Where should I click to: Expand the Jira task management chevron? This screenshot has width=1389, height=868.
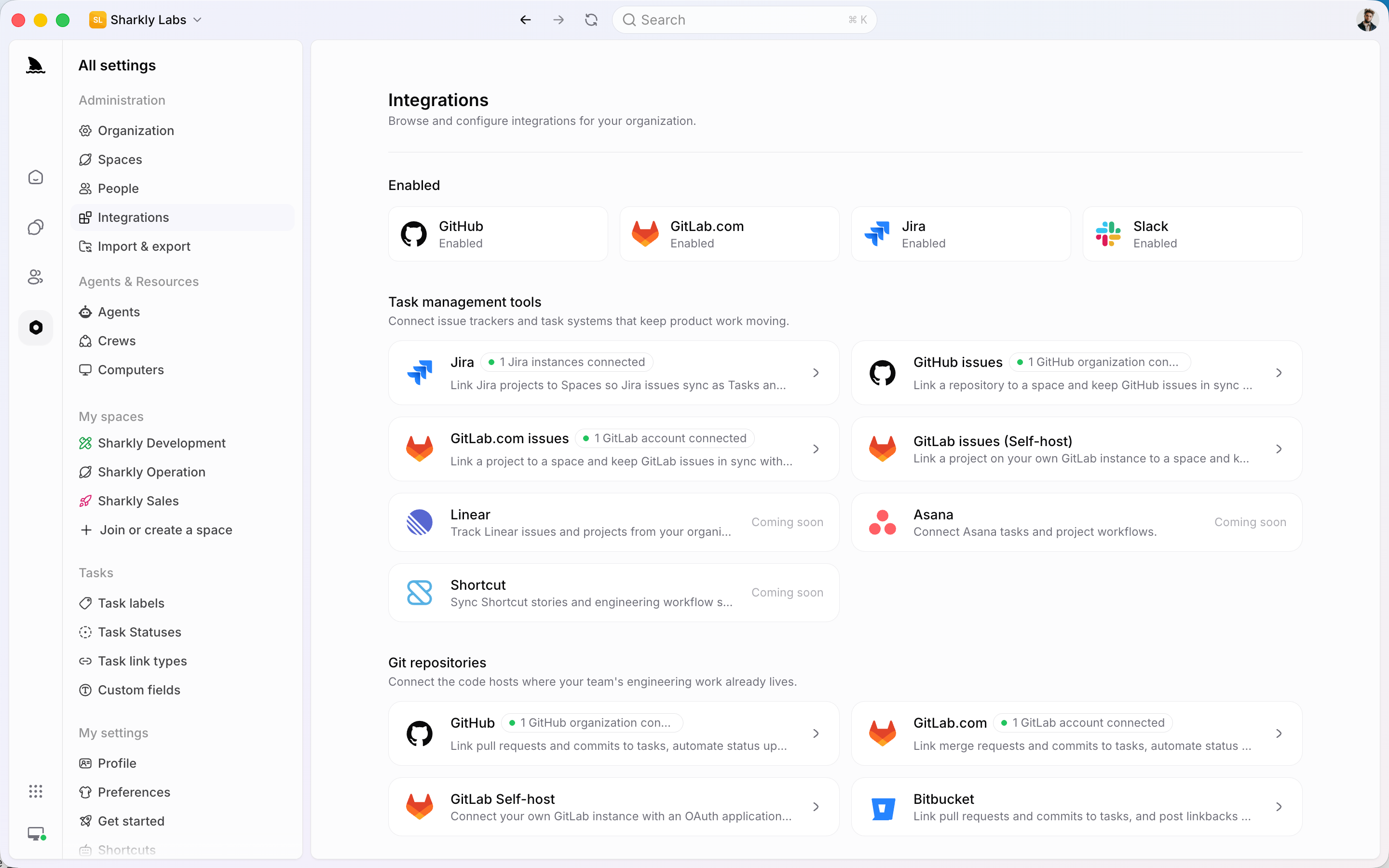click(x=816, y=373)
